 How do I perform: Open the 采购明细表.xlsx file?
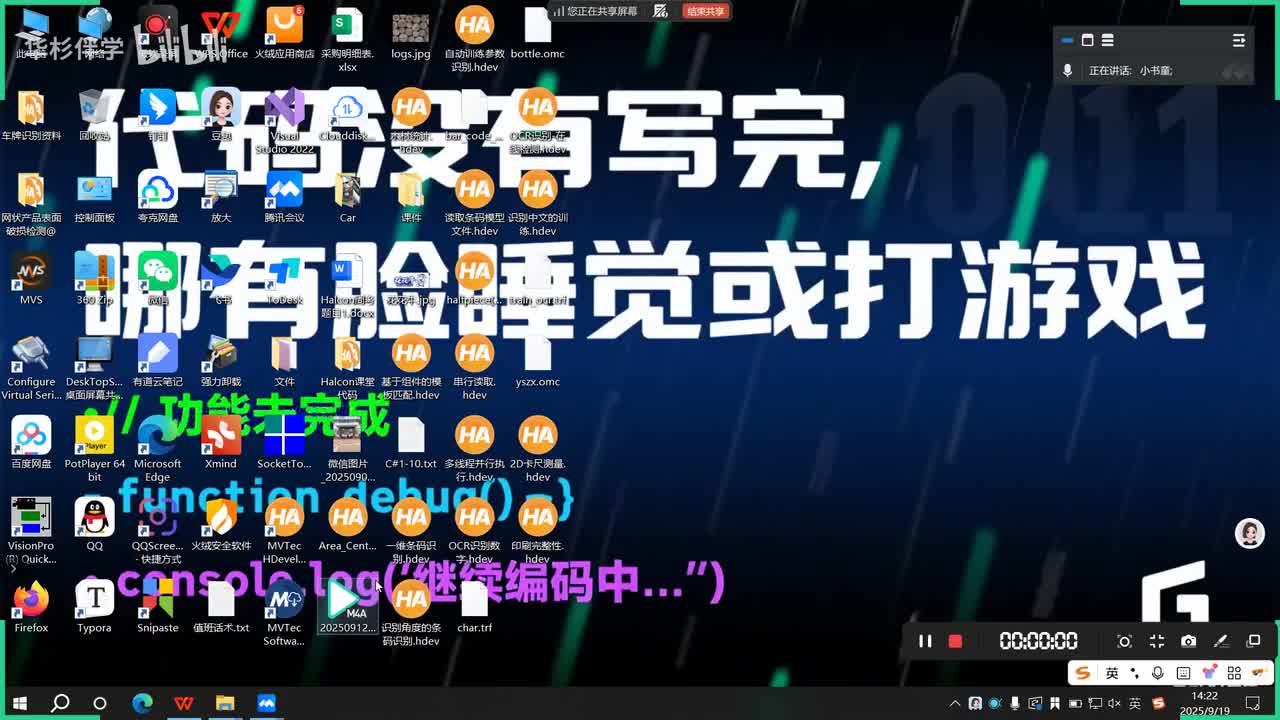(347, 40)
